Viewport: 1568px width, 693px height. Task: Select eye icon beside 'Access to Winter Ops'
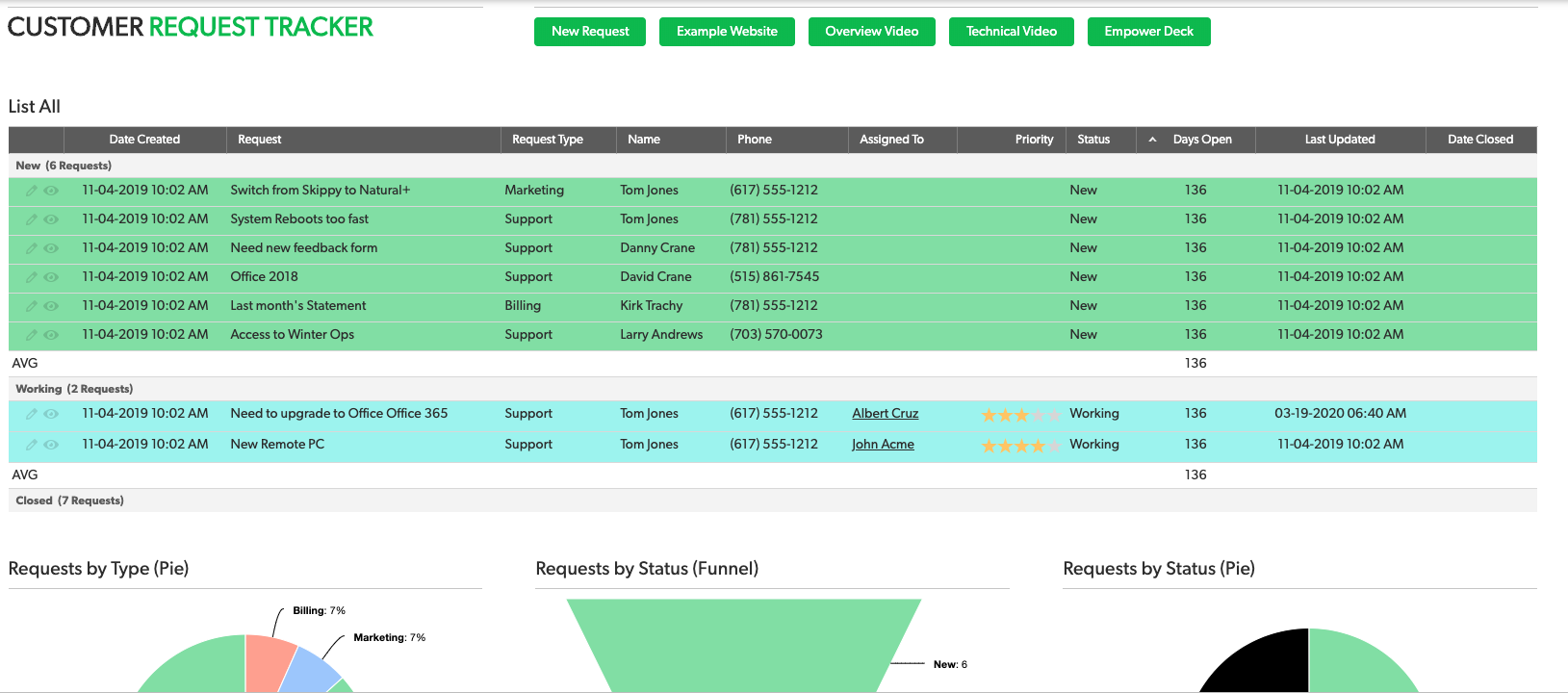[x=51, y=335]
